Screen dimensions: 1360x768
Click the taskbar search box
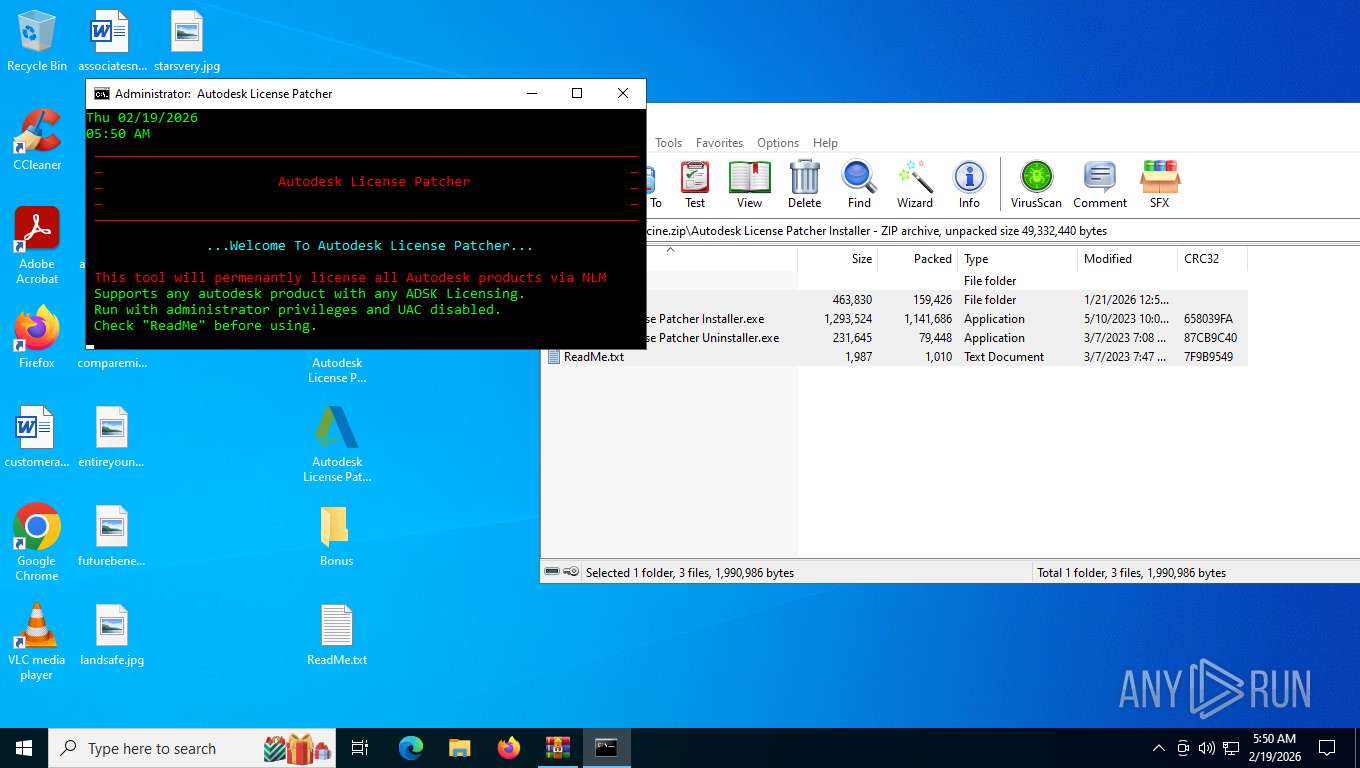point(194,748)
